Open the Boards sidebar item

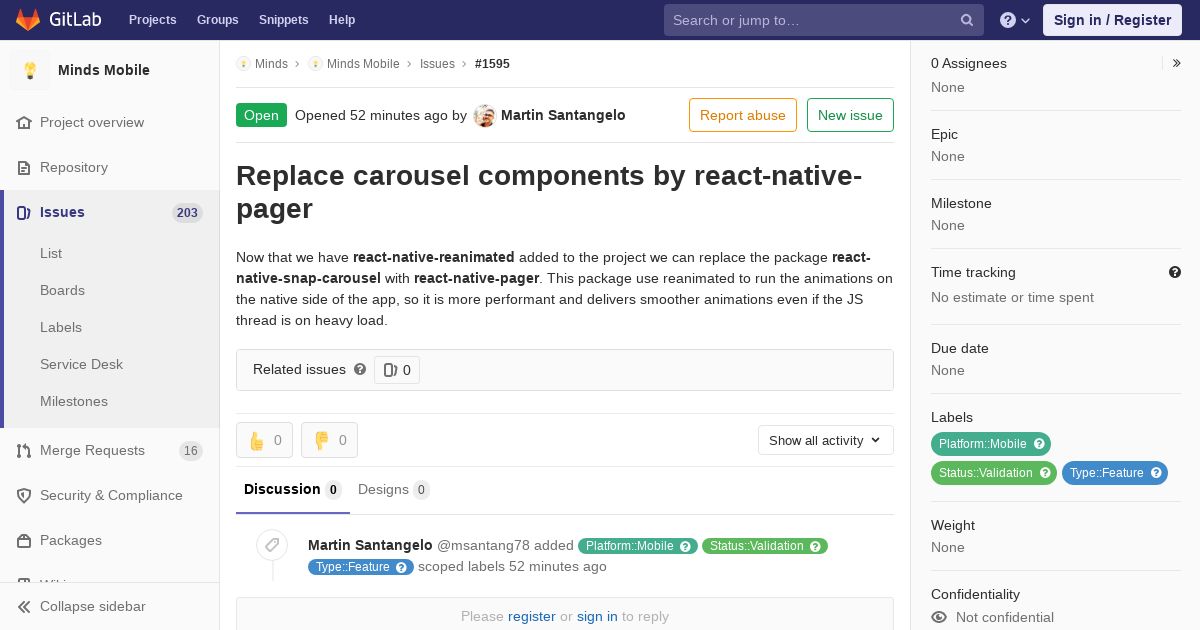[62, 290]
